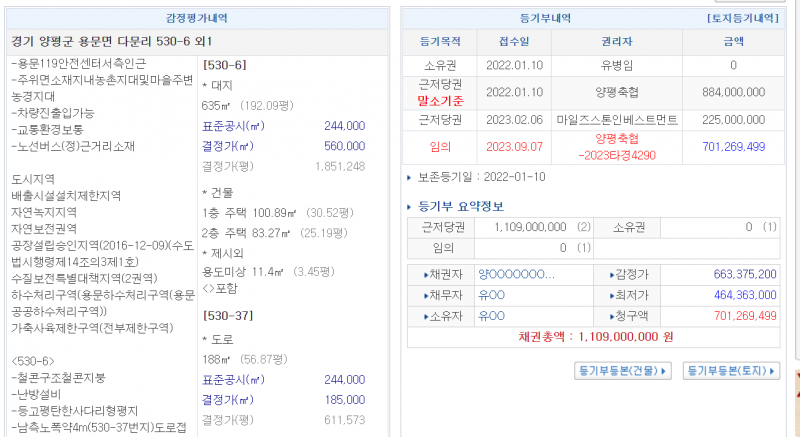This screenshot has width=800, height=437.
Task: Click the arrow bullet before 감정가
Action: 612,274
